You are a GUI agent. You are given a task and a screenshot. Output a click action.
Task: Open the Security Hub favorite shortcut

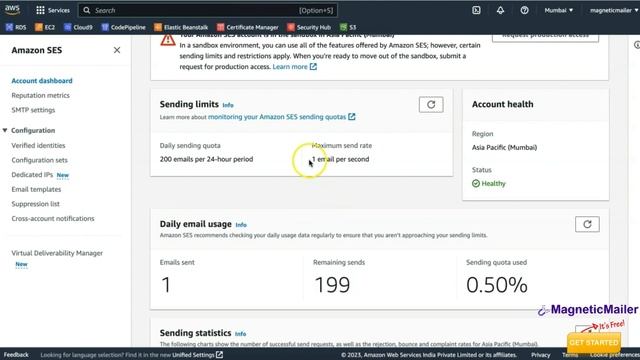[309, 27]
